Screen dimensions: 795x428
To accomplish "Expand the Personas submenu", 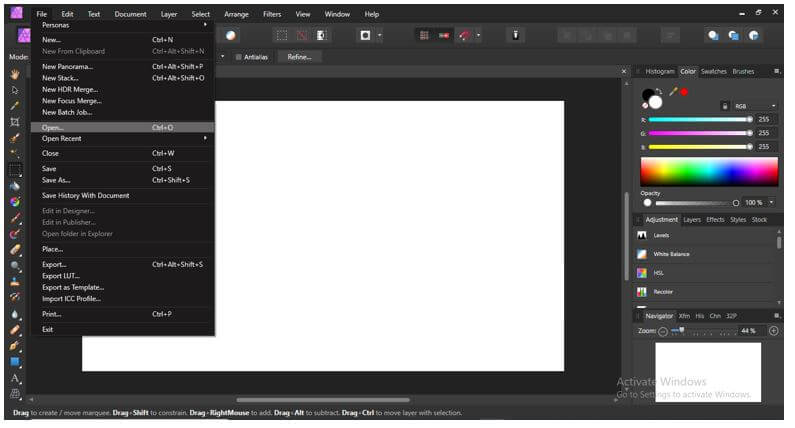I will tap(122, 25).
